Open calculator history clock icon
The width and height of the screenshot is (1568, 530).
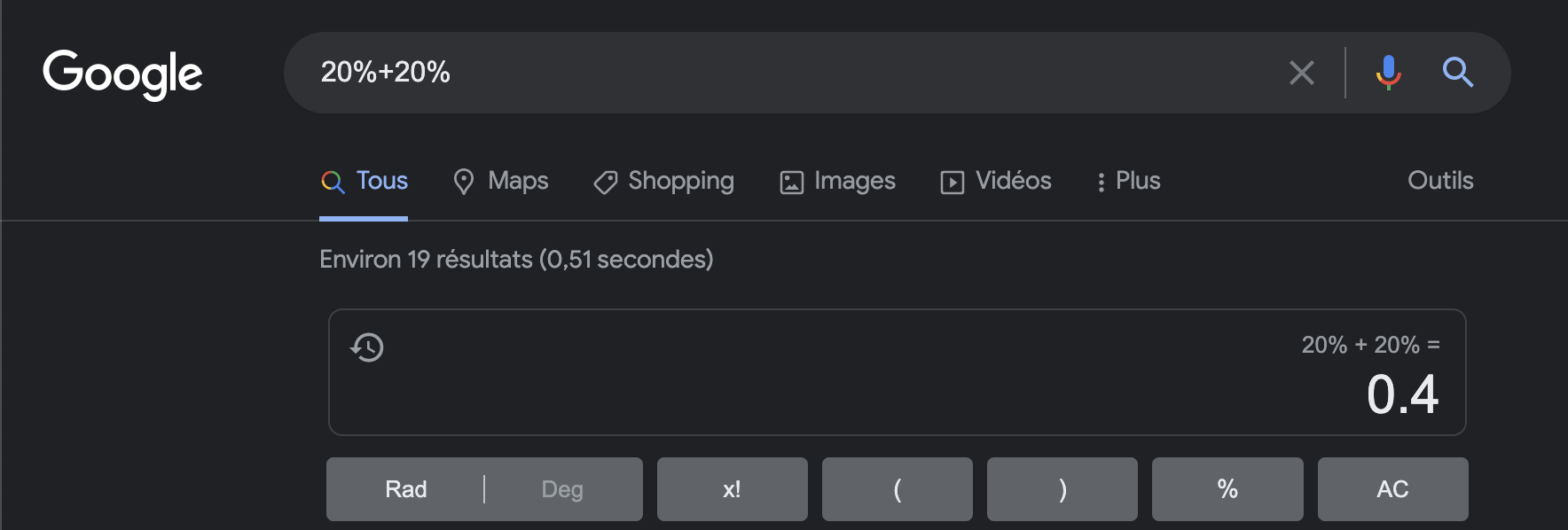point(367,347)
